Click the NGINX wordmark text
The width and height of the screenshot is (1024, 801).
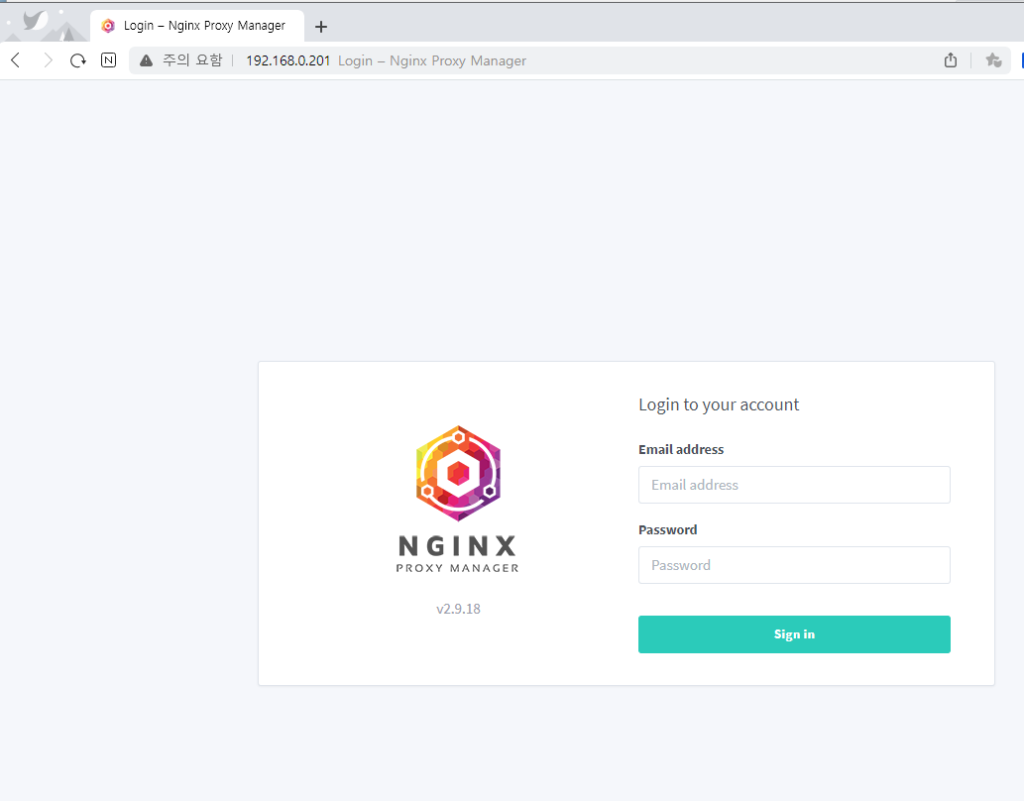coord(457,546)
